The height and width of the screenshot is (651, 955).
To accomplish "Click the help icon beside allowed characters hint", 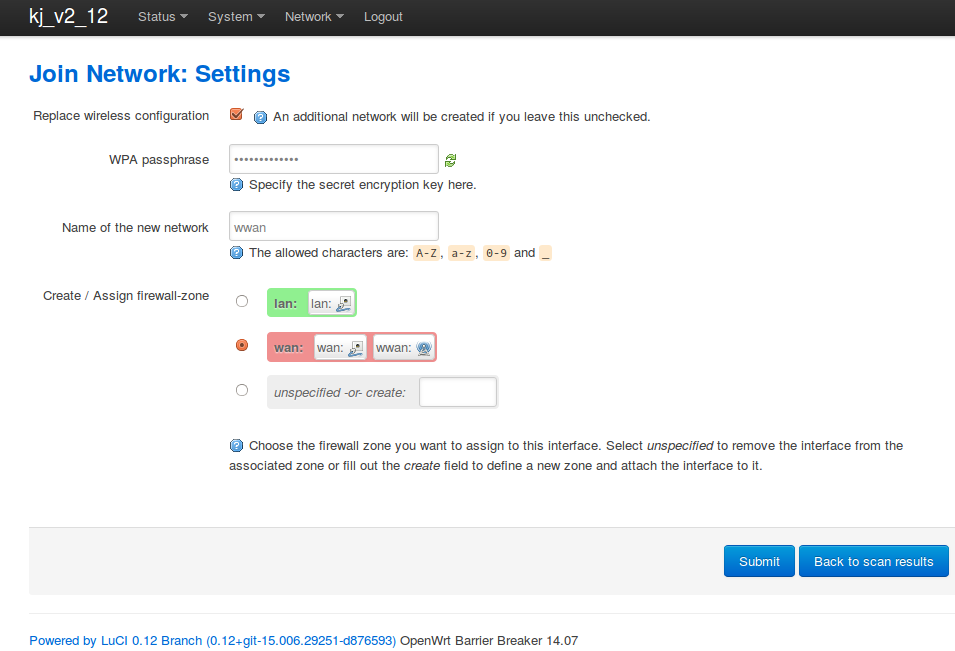I will pyautogui.click(x=237, y=253).
